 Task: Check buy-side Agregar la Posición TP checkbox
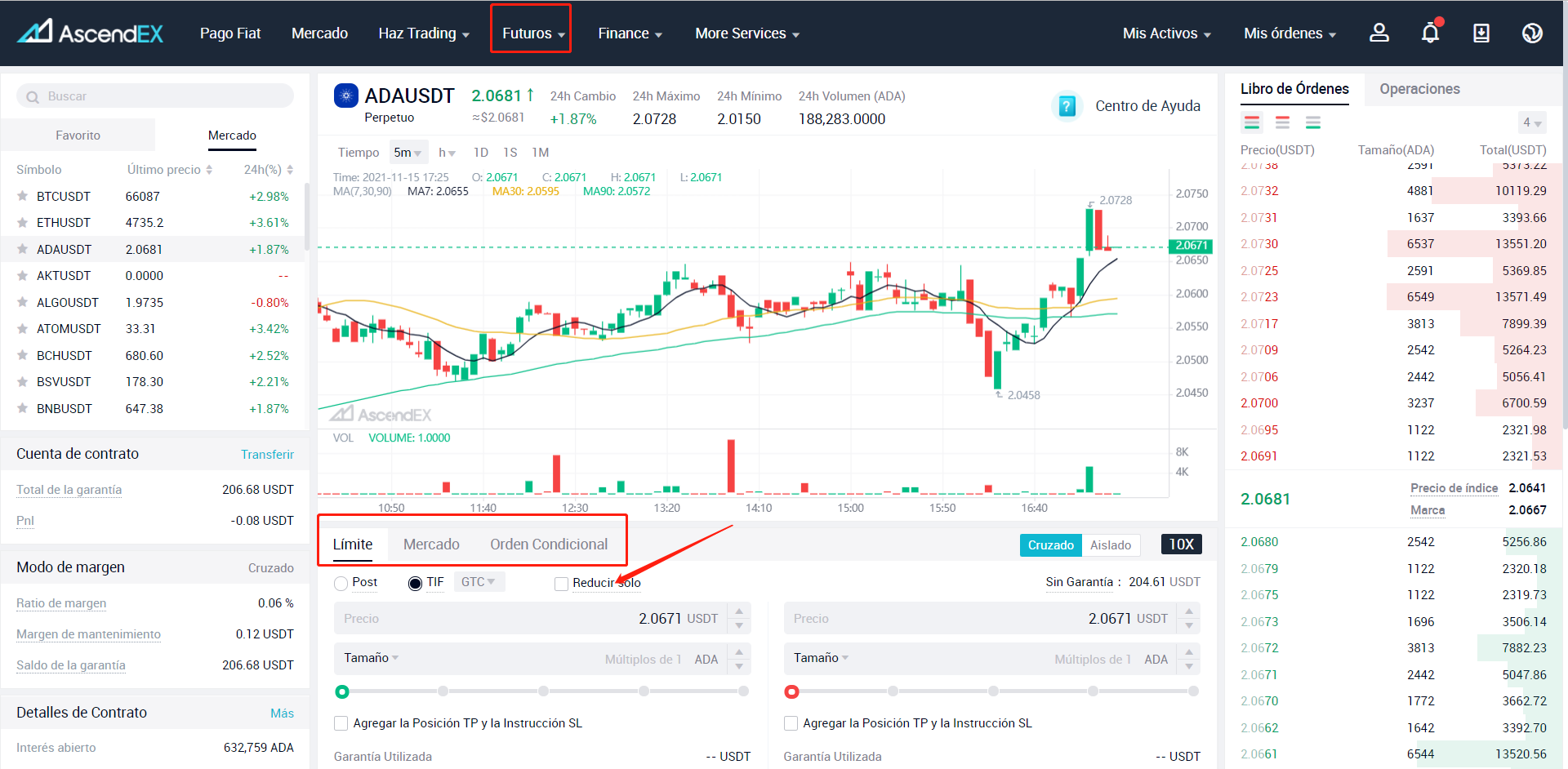pos(341,723)
